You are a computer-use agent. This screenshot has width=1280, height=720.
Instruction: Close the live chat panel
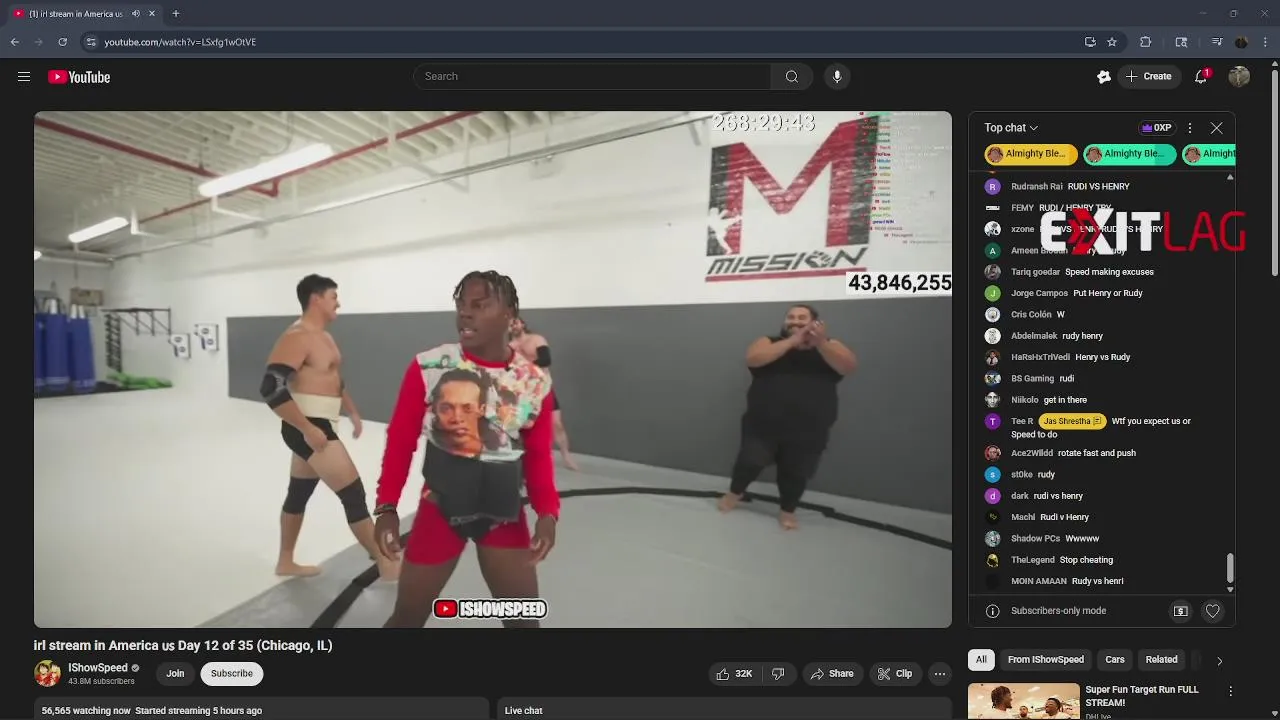[x=1216, y=128]
